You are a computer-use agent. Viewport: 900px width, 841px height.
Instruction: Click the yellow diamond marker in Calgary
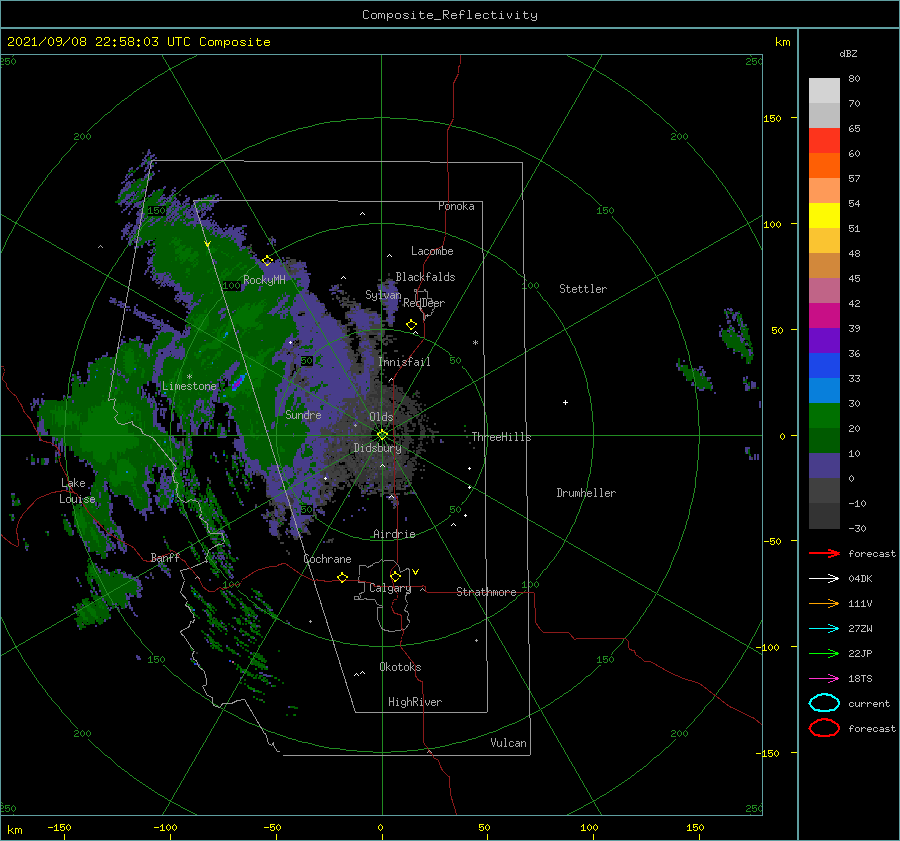pyautogui.click(x=395, y=576)
